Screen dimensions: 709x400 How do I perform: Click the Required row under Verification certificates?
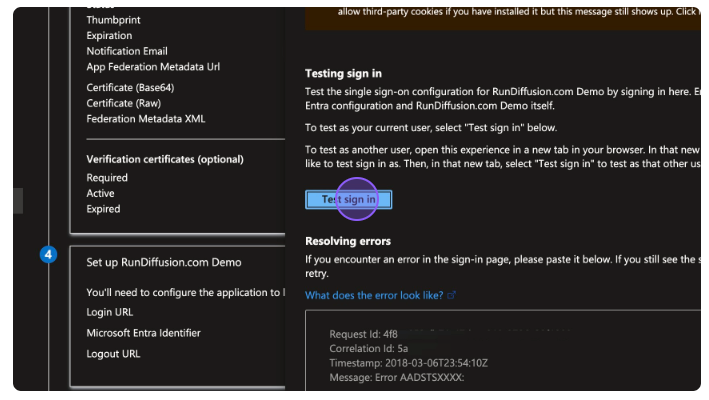[x=107, y=177]
